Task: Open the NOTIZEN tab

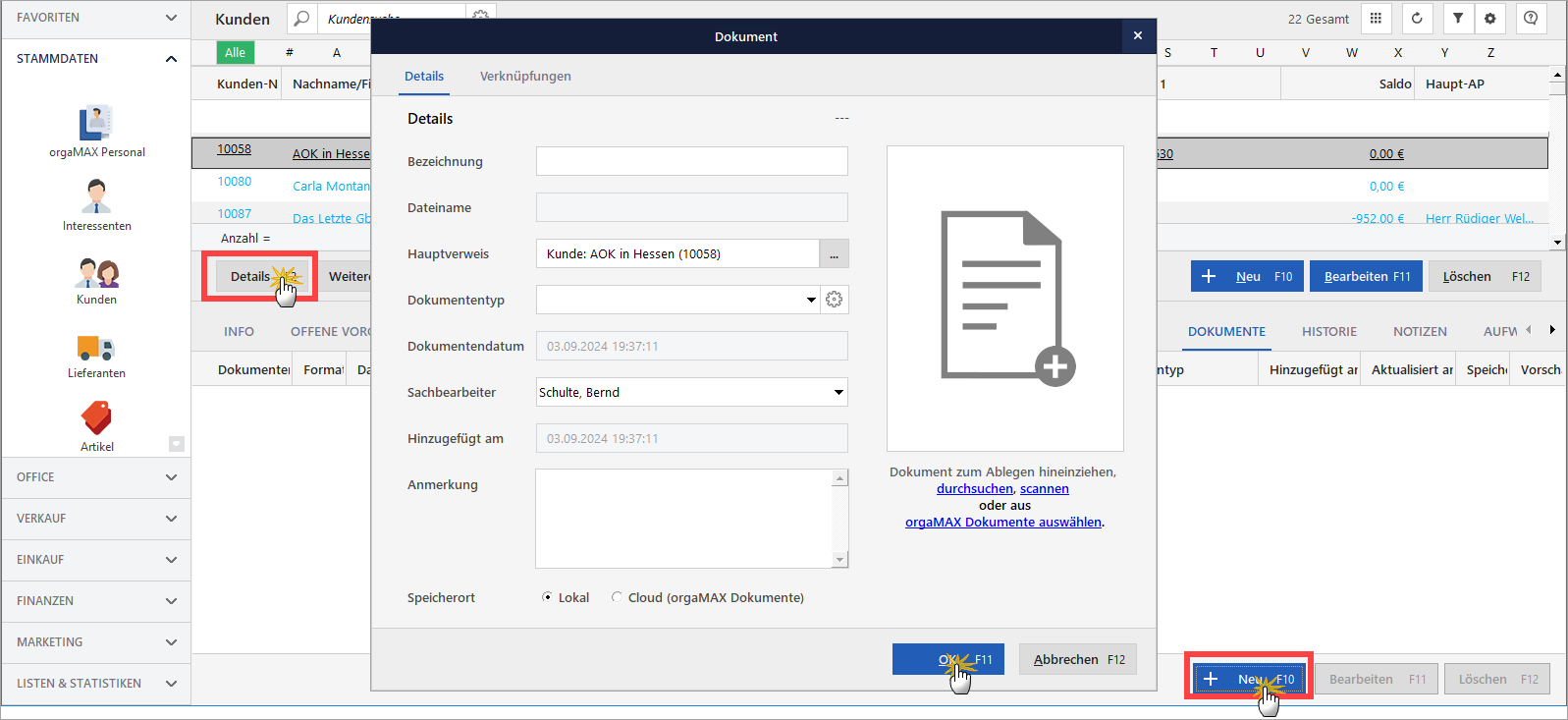Action: 1420,332
